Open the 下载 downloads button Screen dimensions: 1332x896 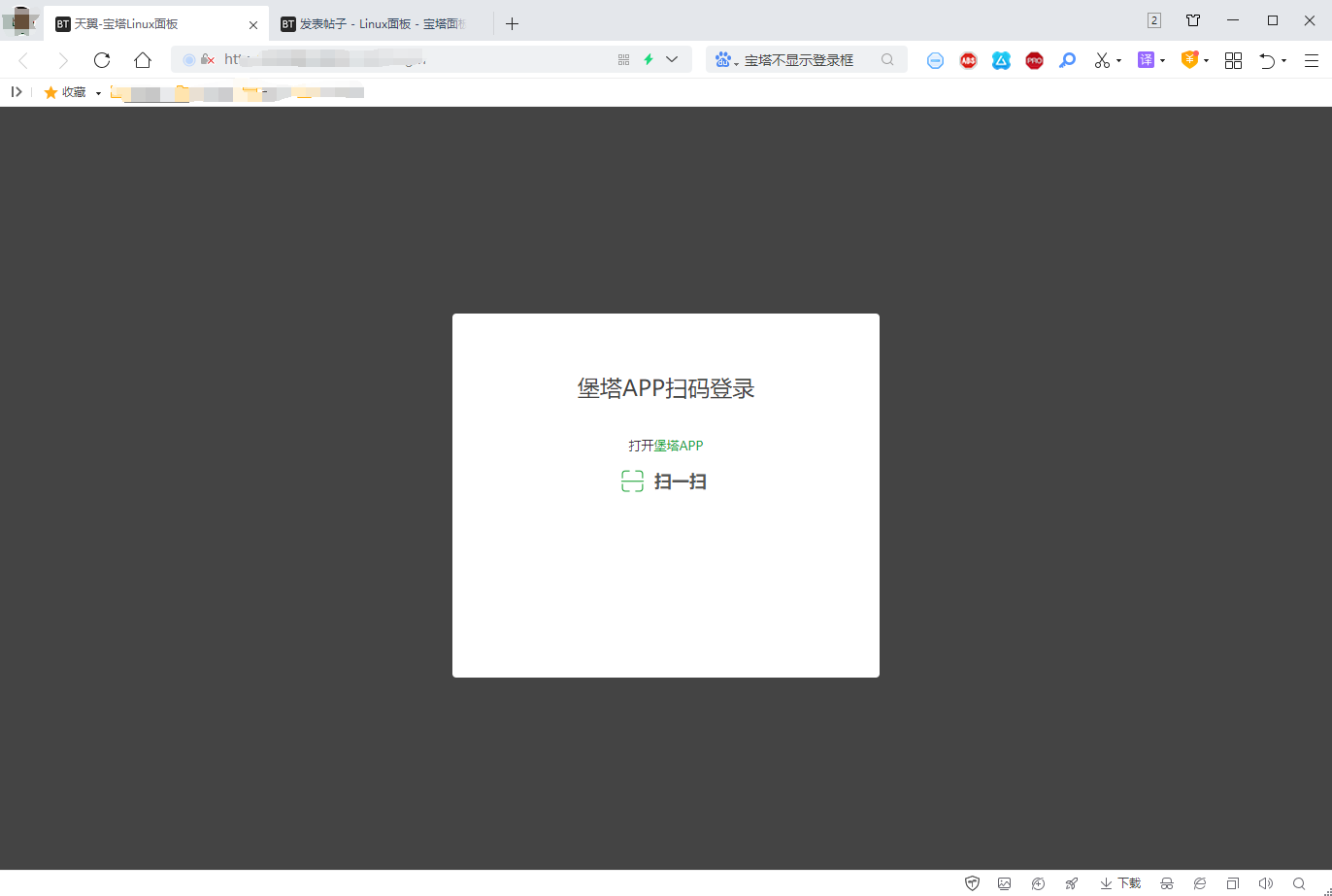1120,883
